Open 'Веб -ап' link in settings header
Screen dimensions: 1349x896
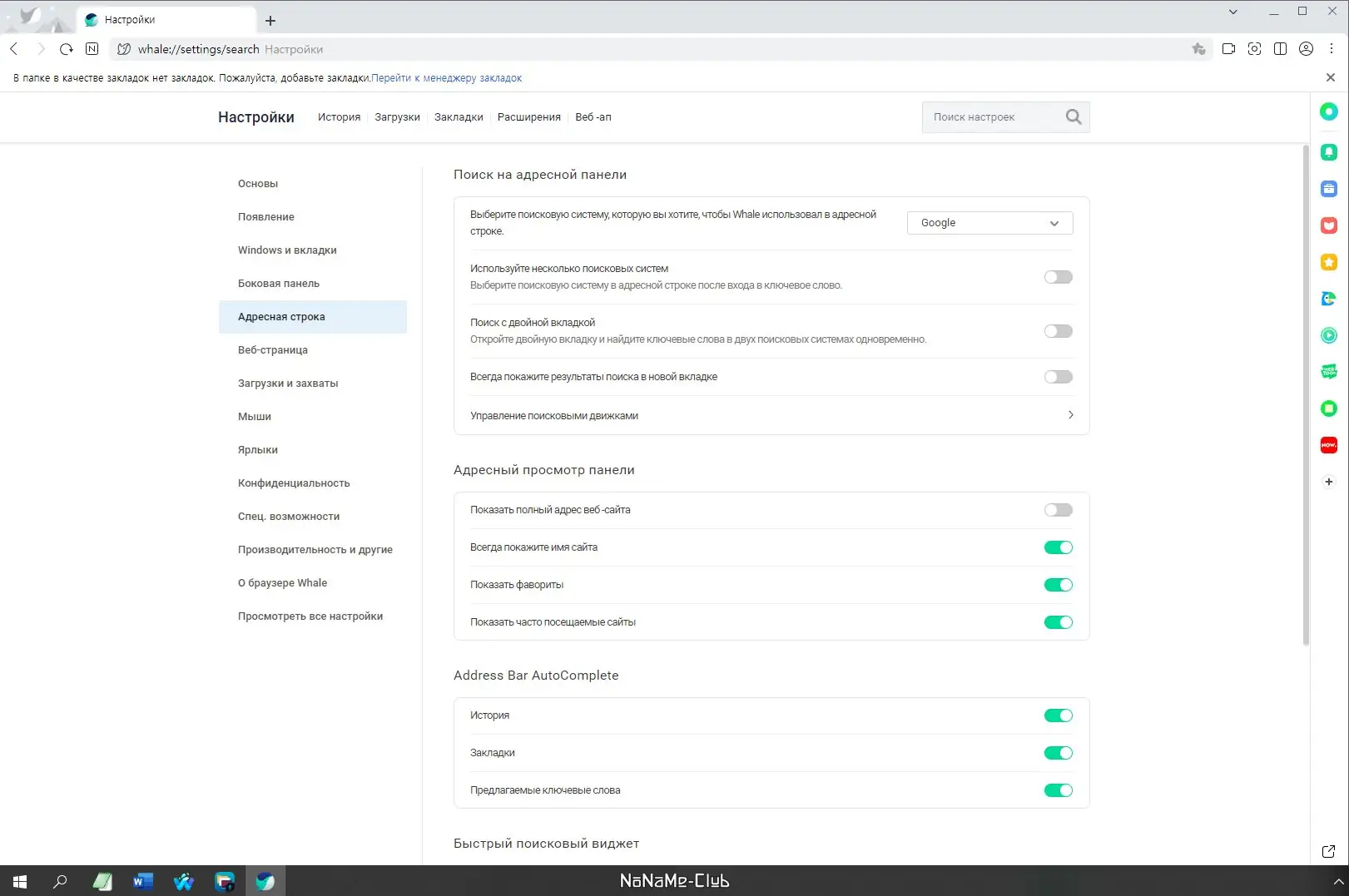click(593, 117)
